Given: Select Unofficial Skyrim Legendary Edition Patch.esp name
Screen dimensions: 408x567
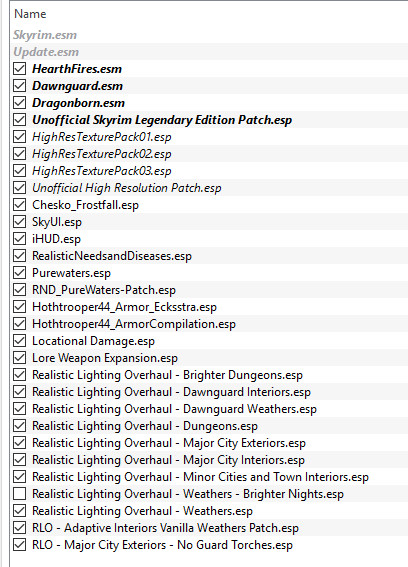Looking at the screenshot, I should 162,120.
